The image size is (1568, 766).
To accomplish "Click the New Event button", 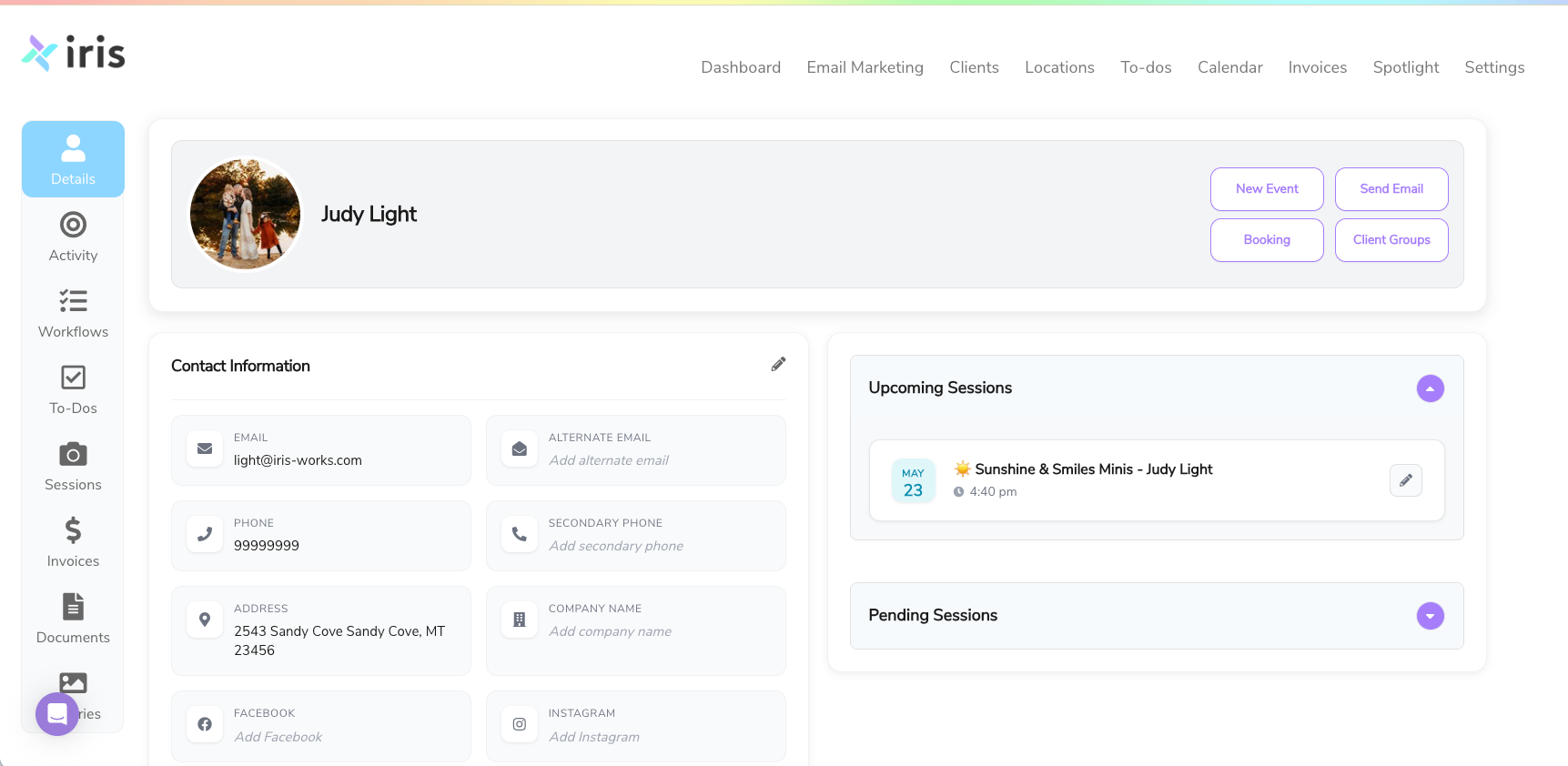I will point(1267,189).
